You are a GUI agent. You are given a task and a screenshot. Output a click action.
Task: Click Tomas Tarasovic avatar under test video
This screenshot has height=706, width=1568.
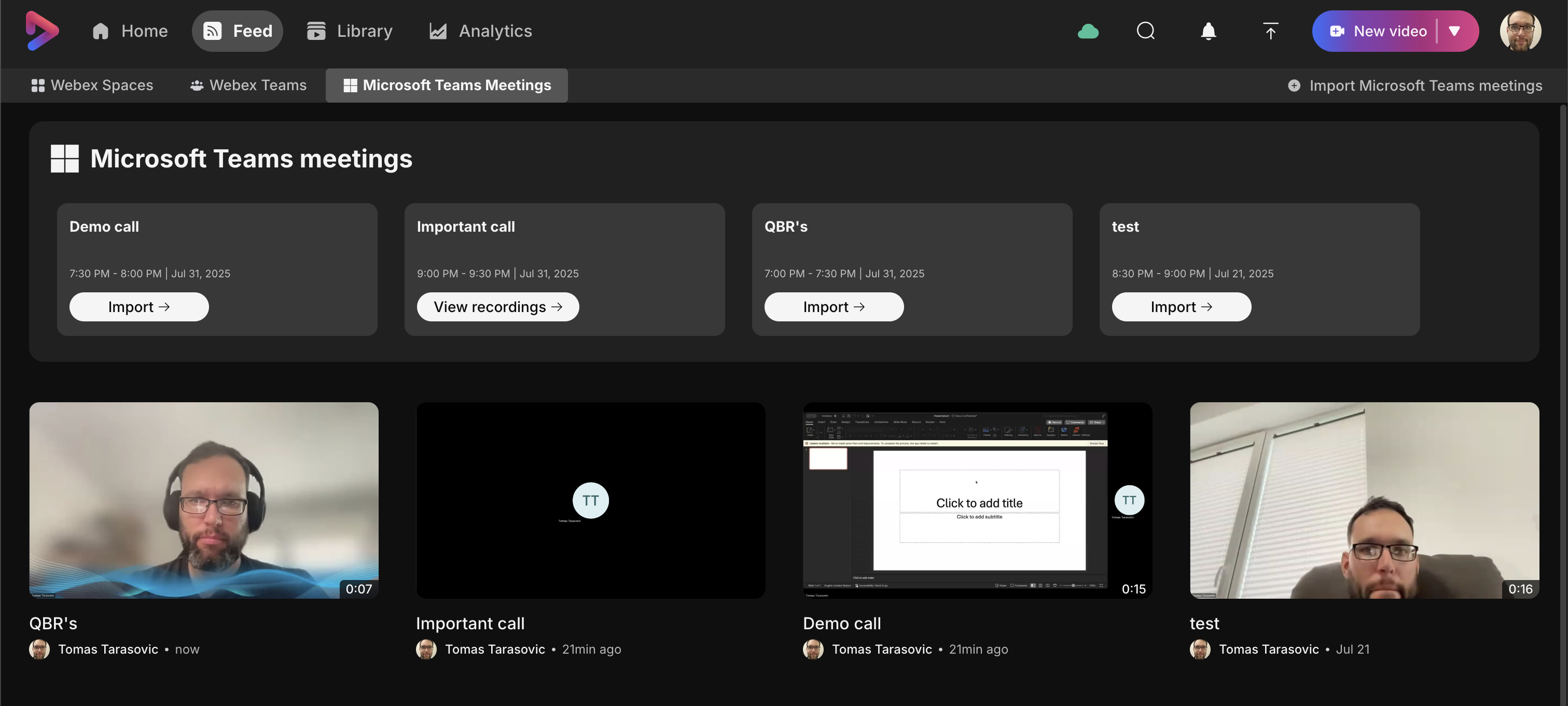coord(1200,649)
